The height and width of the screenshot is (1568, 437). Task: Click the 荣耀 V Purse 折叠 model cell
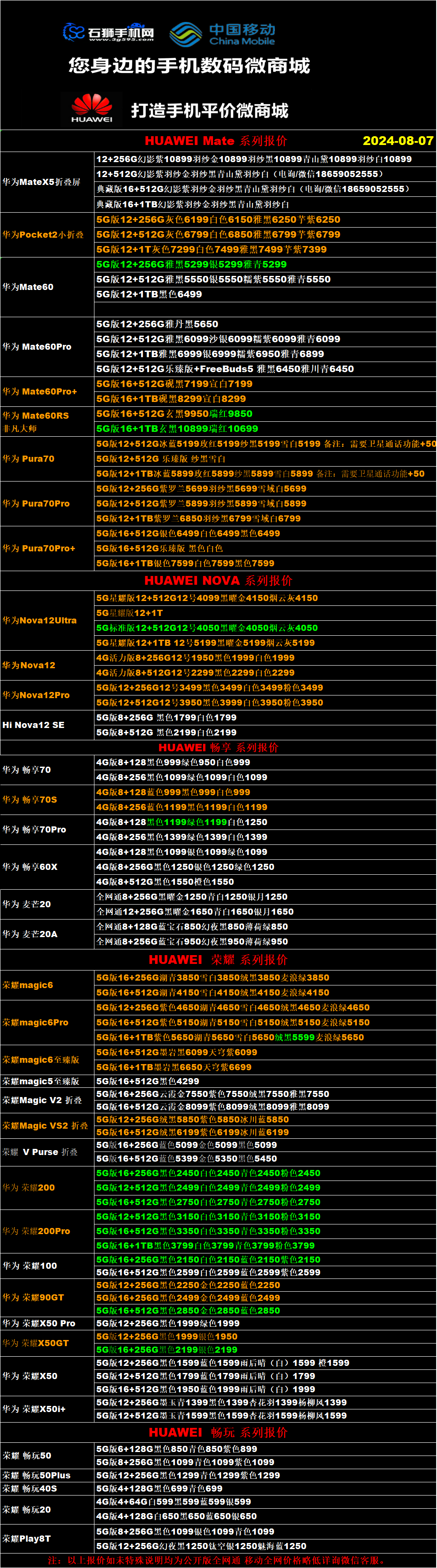(47, 1152)
